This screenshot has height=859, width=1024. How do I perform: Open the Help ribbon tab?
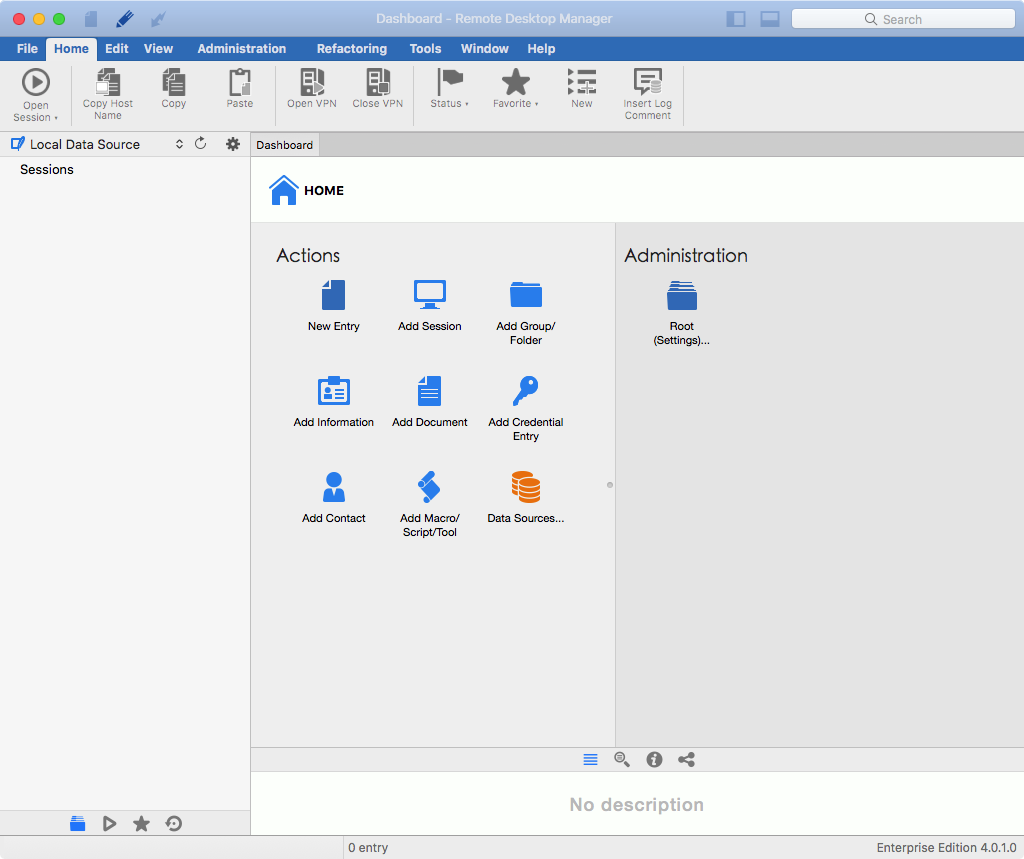tap(541, 48)
